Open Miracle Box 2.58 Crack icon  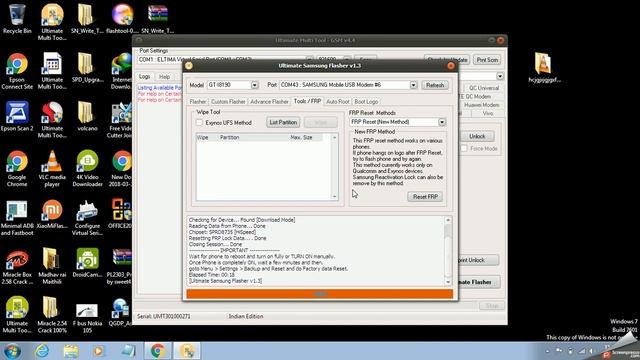[17, 266]
